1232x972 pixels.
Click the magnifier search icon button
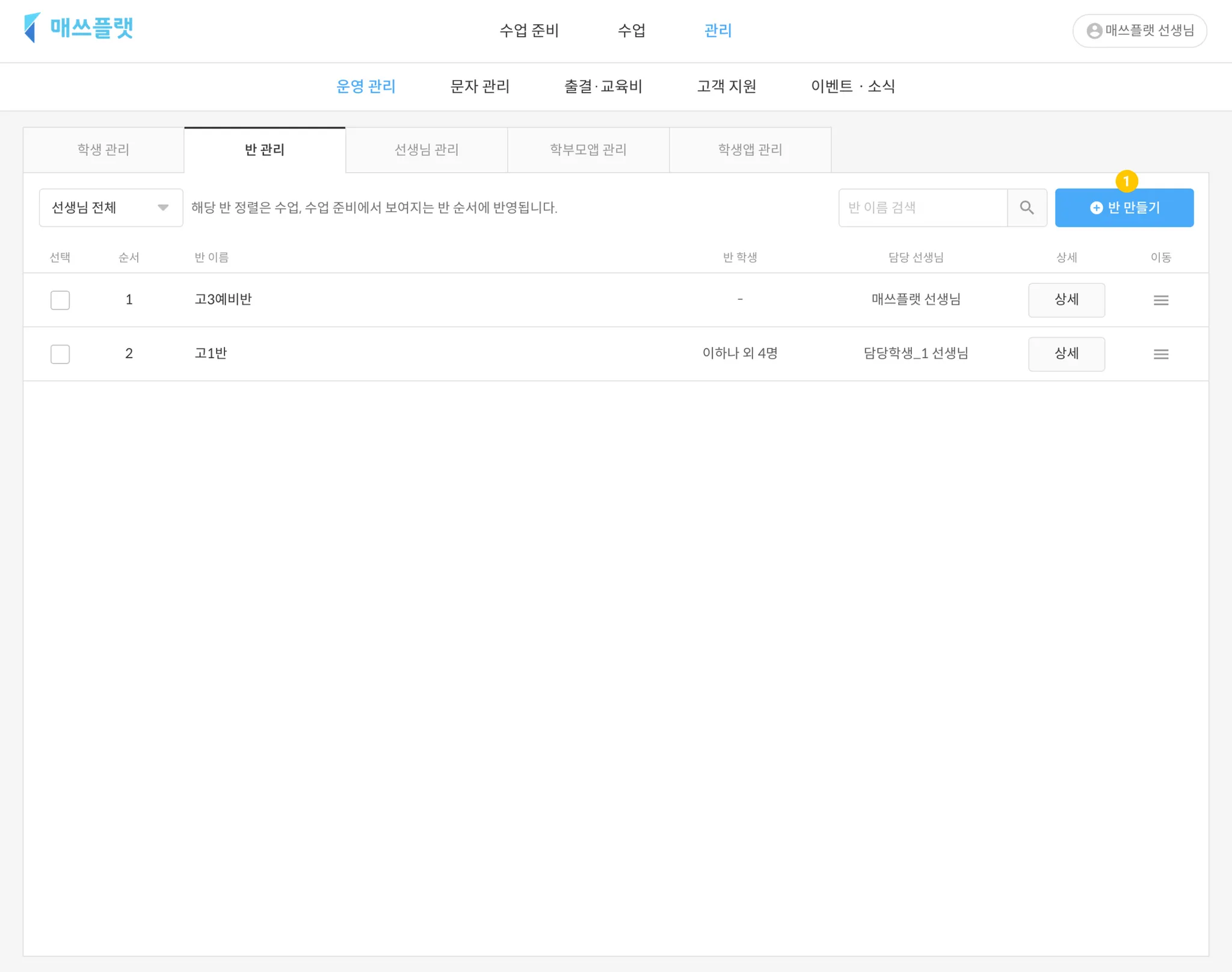coord(1026,208)
